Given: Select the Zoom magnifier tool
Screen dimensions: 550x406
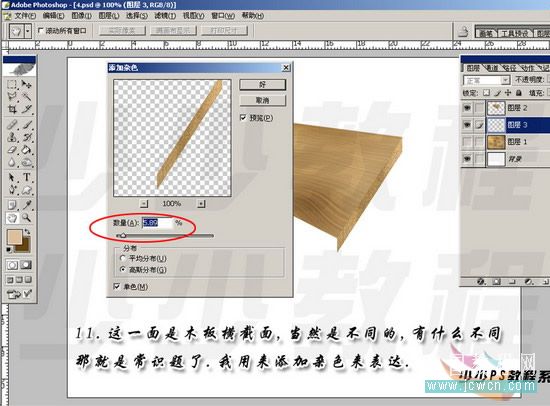Looking at the screenshot, I should (x=27, y=218).
